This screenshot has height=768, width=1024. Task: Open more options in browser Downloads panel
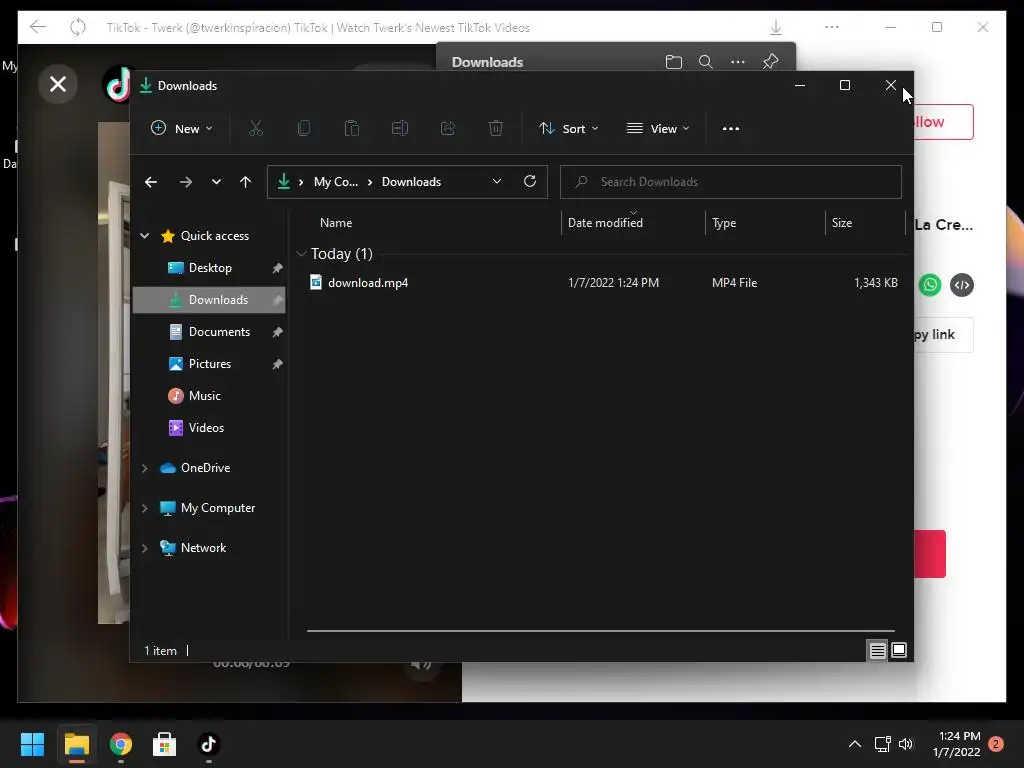click(738, 62)
